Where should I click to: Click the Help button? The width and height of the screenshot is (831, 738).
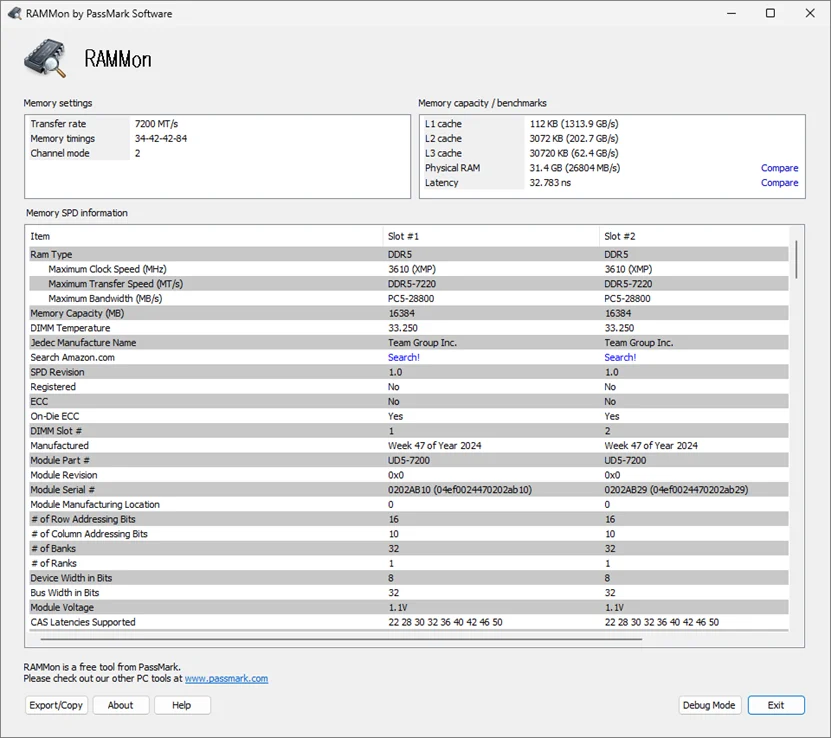click(182, 705)
